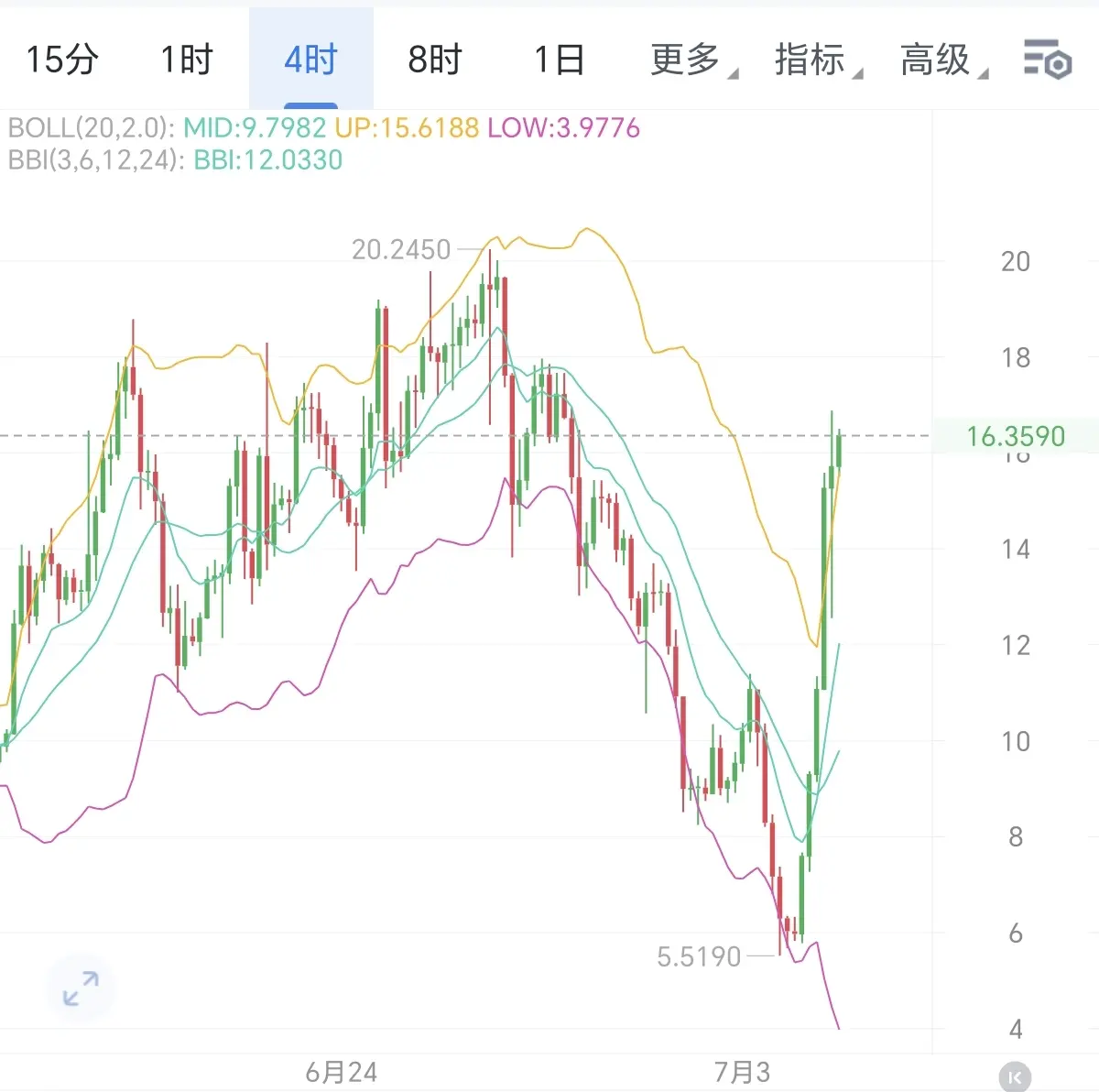Tap price axis label 10
Image resolution: width=1099 pixels, height=1092 pixels.
[x=1016, y=741]
